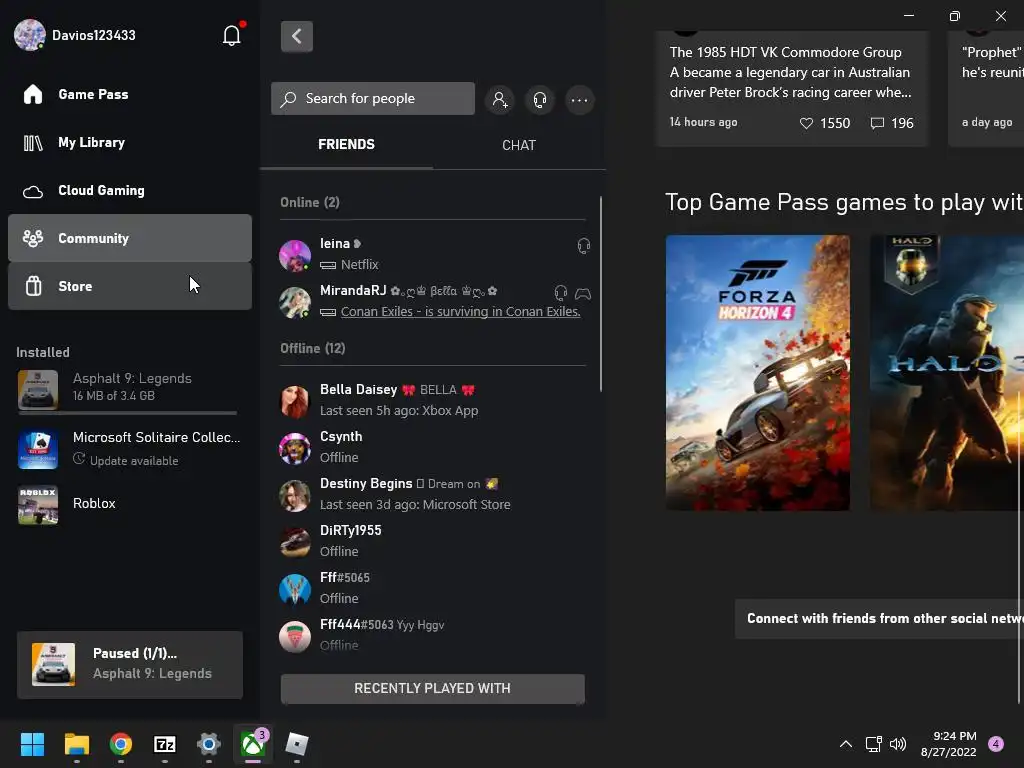1024x768 pixels.
Task: Click the add friend icon
Action: coord(500,99)
